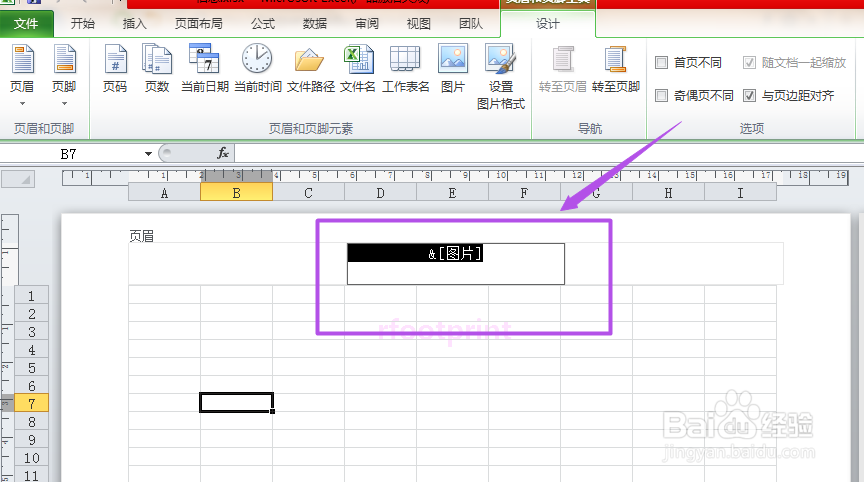Click the center header box with &[图片]
864x482 pixels.
[456, 264]
